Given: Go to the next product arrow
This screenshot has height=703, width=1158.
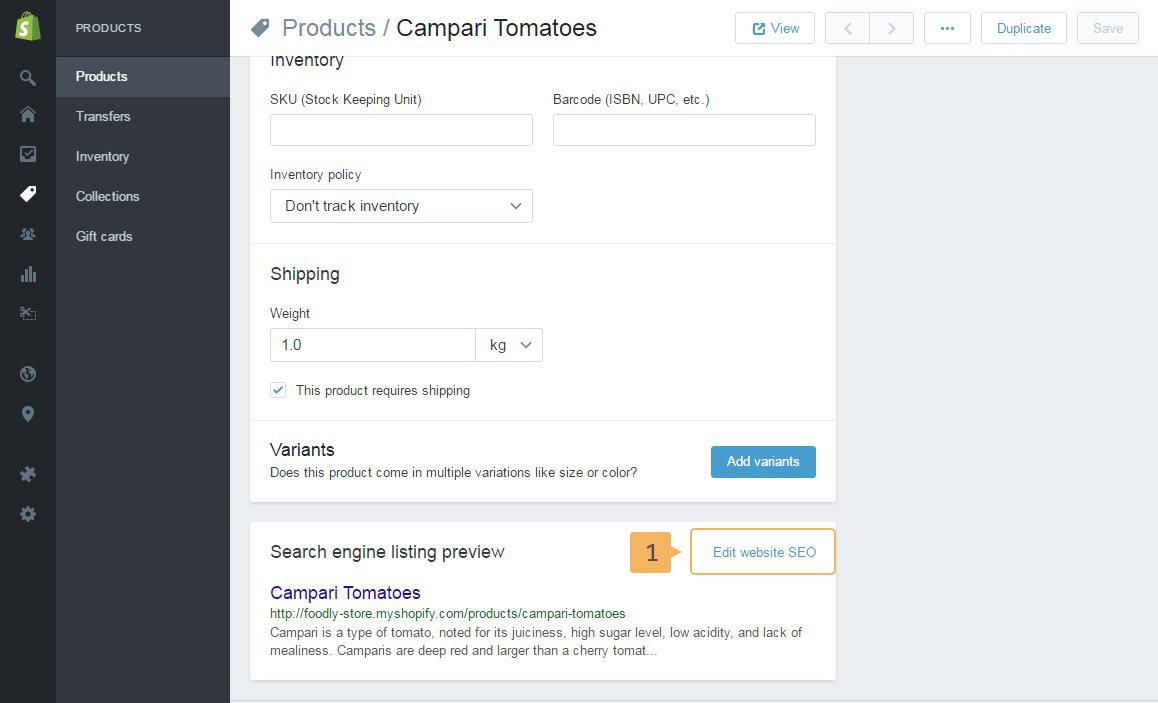Looking at the screenshot, I should (891, 28).
